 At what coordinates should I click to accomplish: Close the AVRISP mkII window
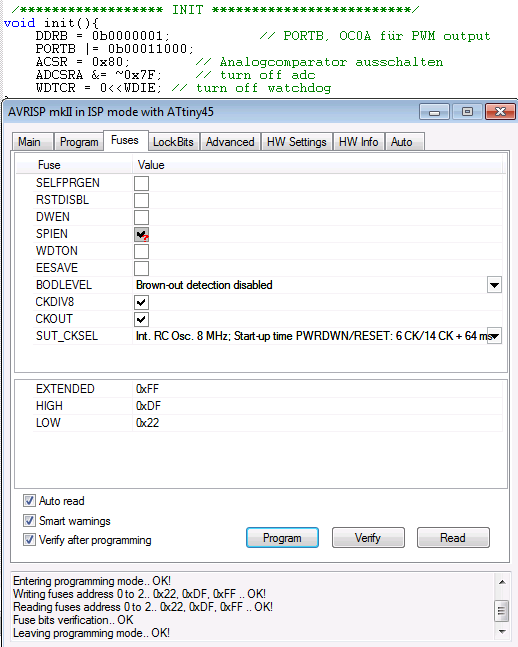pos(500,112)
